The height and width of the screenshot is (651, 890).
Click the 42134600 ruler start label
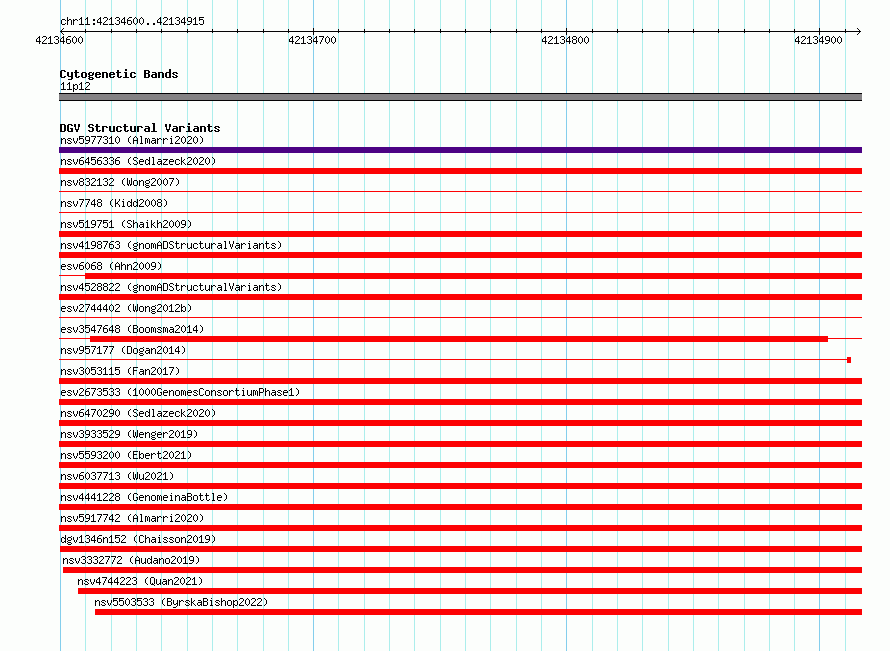pyautogui.click(x=59, y=40)
